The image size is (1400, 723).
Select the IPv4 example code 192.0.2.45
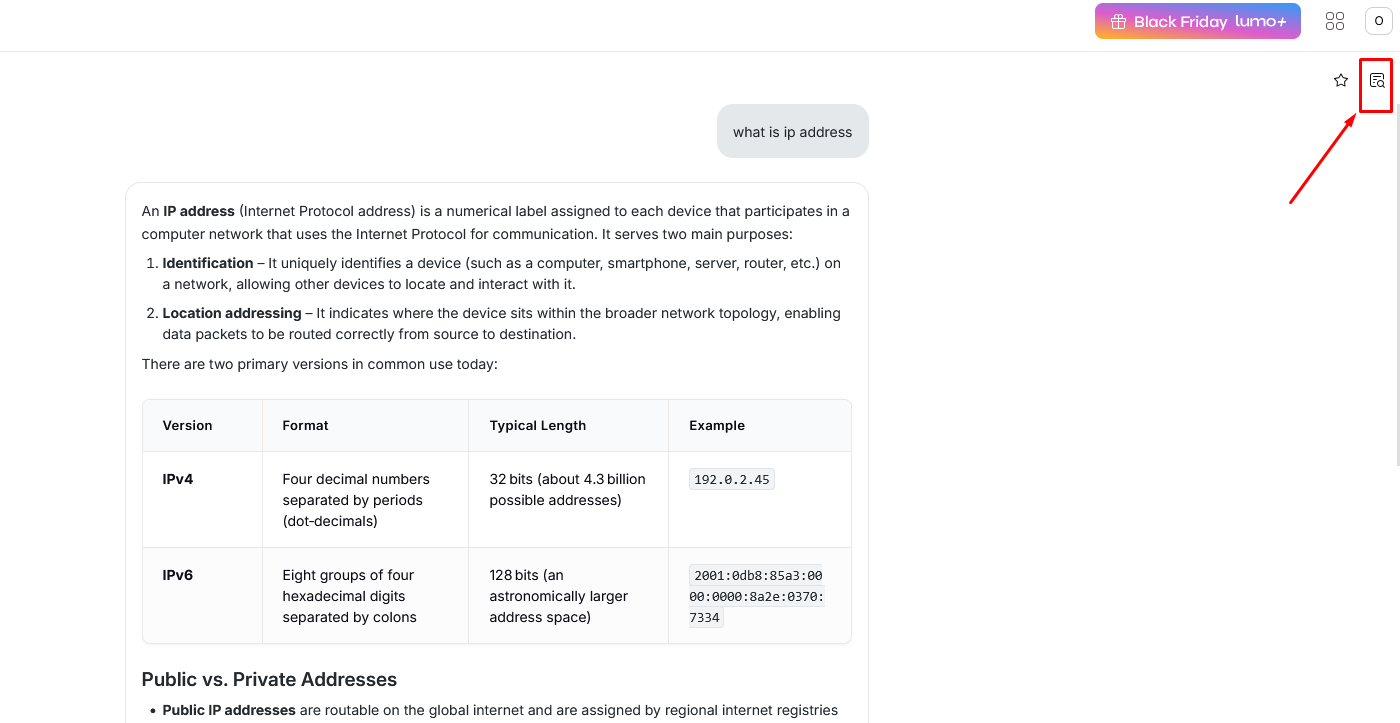point(731,479)
